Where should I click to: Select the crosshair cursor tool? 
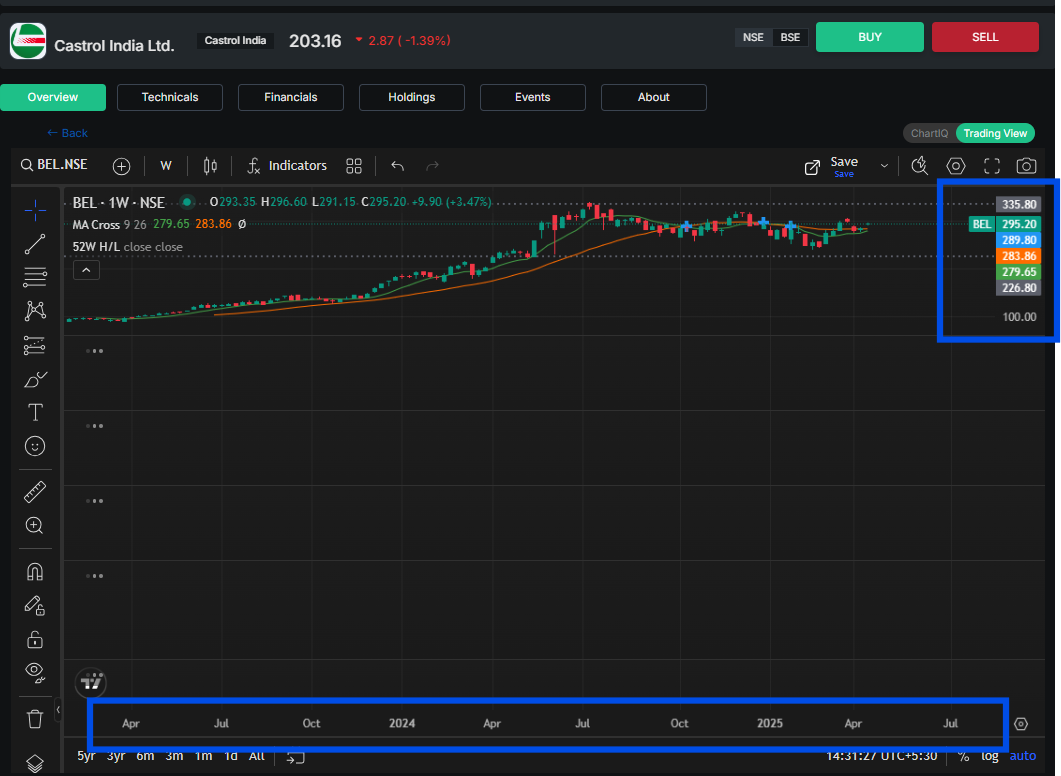(35, 210)
